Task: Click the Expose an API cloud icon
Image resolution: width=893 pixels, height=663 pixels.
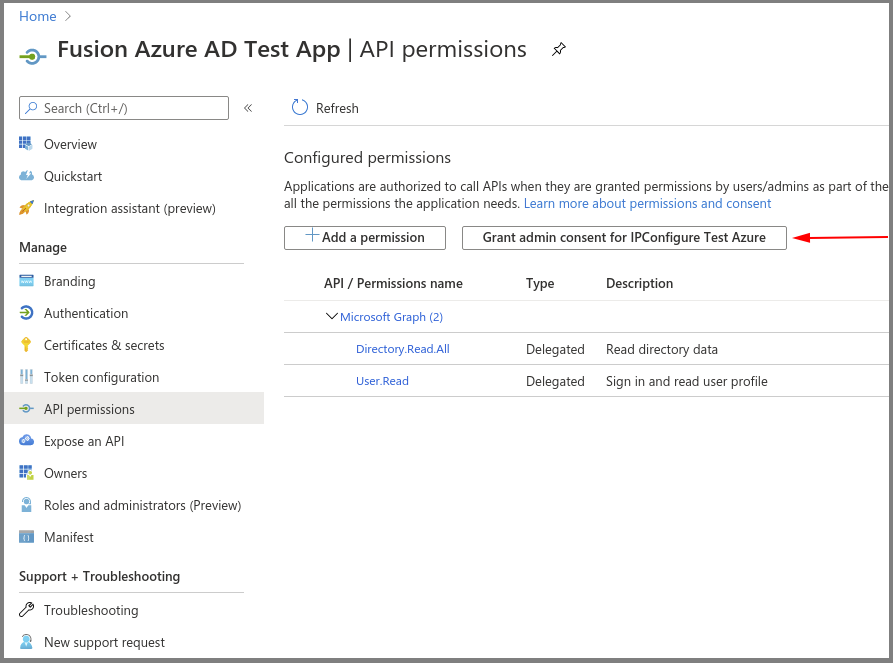Action: click(26, 441)
